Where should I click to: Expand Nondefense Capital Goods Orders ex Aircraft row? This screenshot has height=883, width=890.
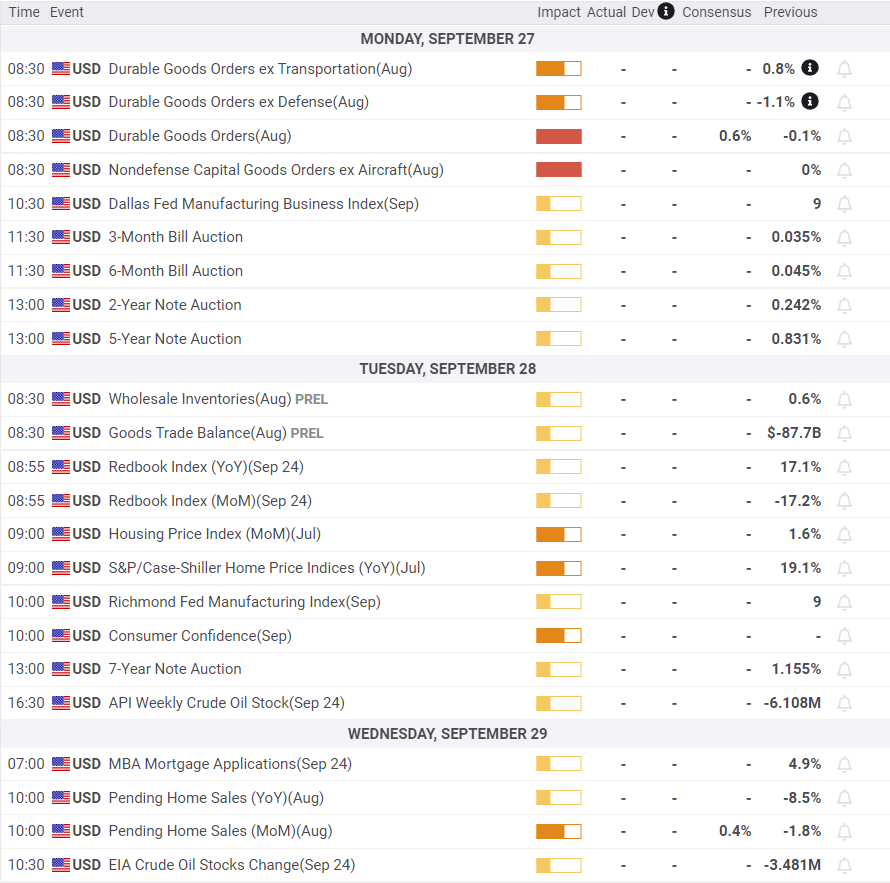point(445,170)
